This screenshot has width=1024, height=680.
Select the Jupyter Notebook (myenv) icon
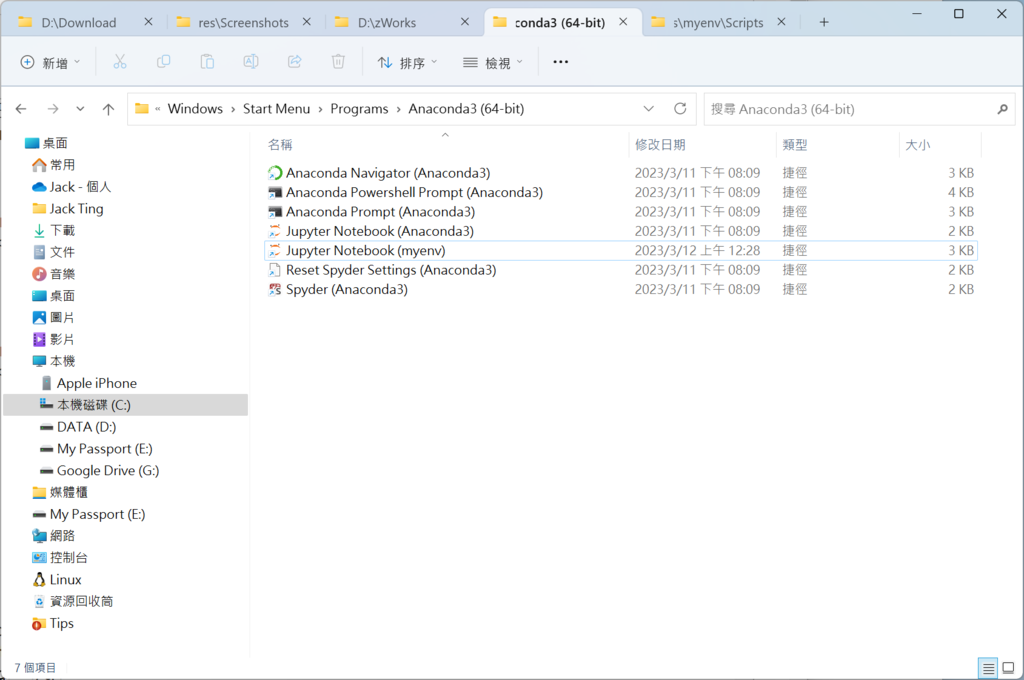275,251
